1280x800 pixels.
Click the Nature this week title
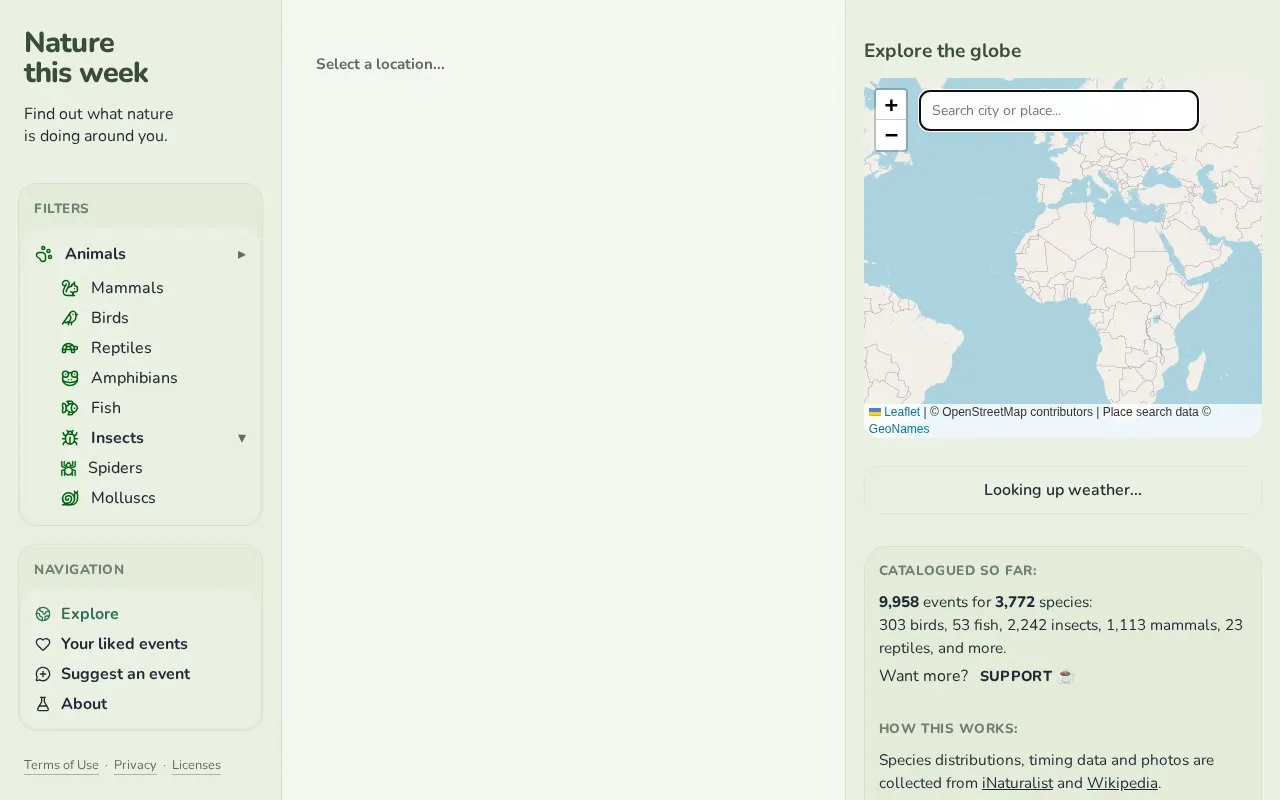(x=86, y=57)
